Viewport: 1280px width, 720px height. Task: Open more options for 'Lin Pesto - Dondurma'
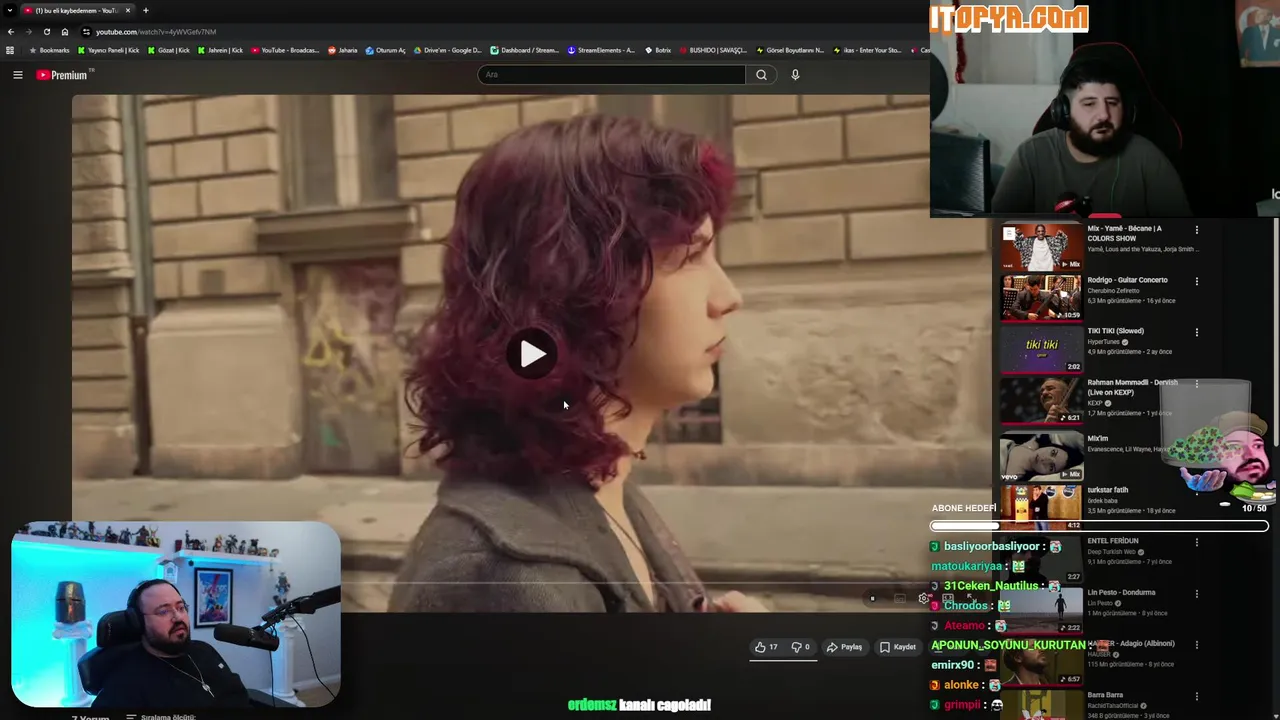pos(1197,594)
